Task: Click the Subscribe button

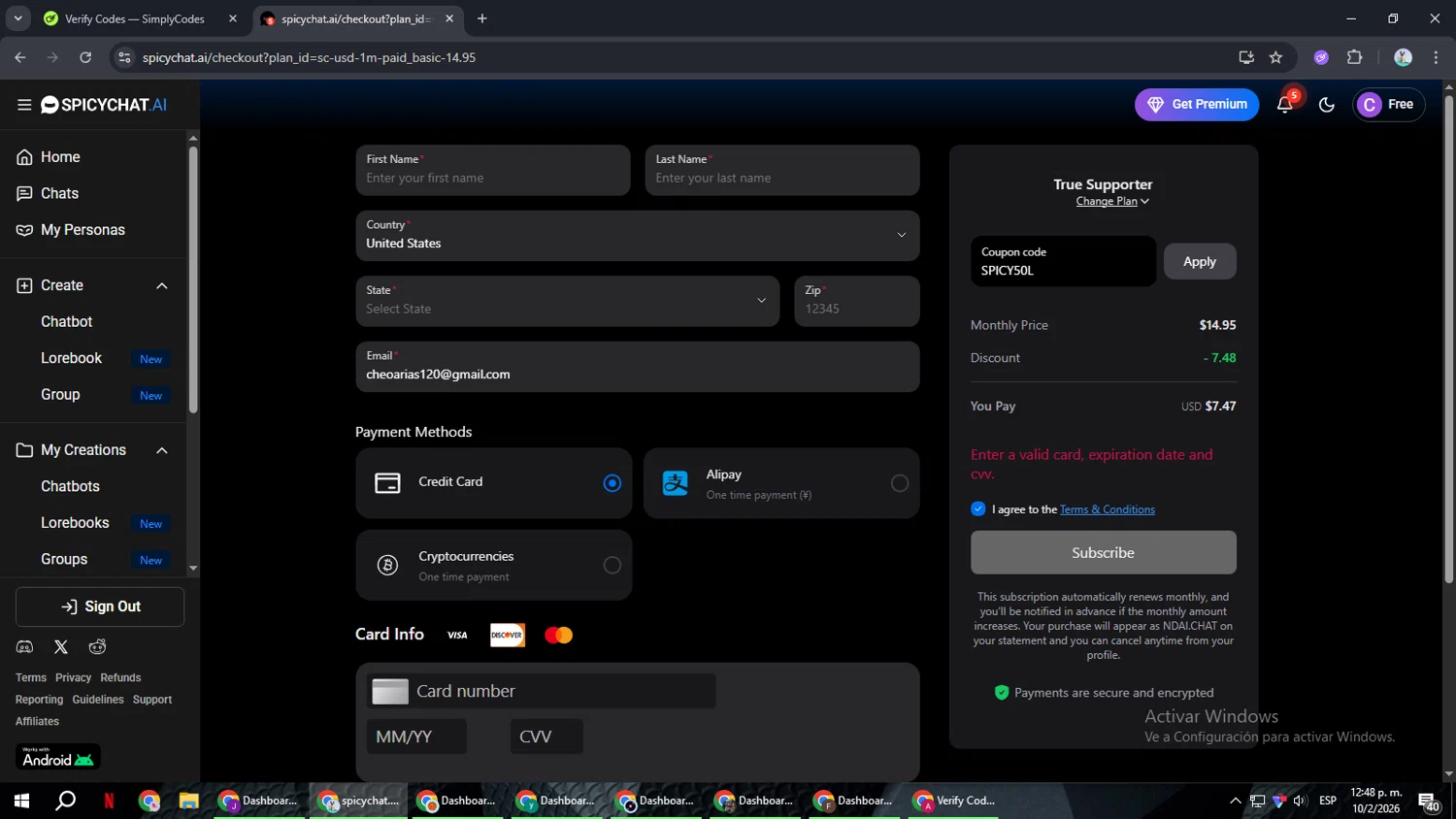Action: pos(1104,552)
